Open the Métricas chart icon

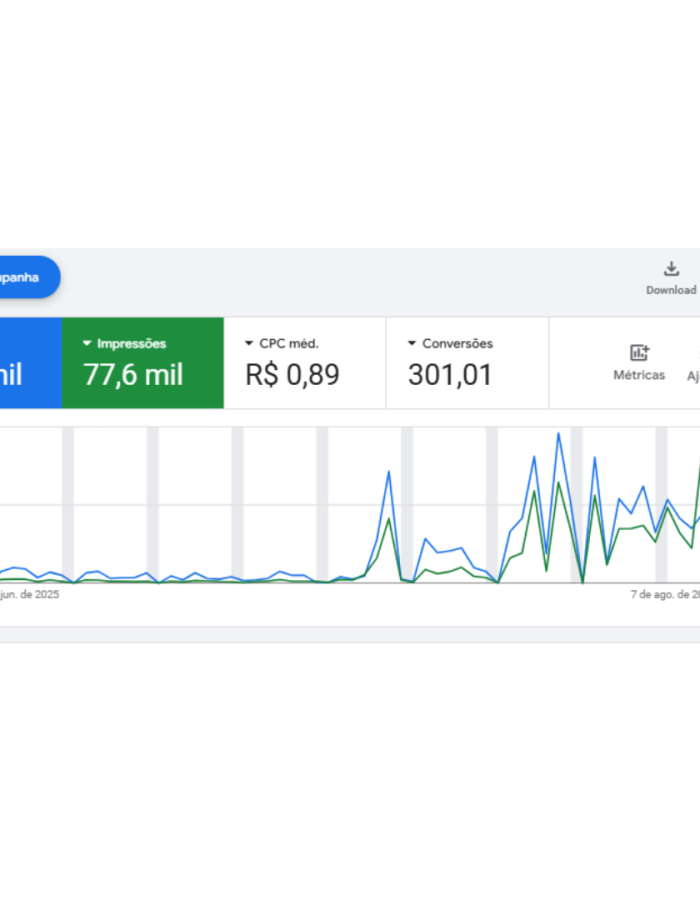(x=639, y=353)
